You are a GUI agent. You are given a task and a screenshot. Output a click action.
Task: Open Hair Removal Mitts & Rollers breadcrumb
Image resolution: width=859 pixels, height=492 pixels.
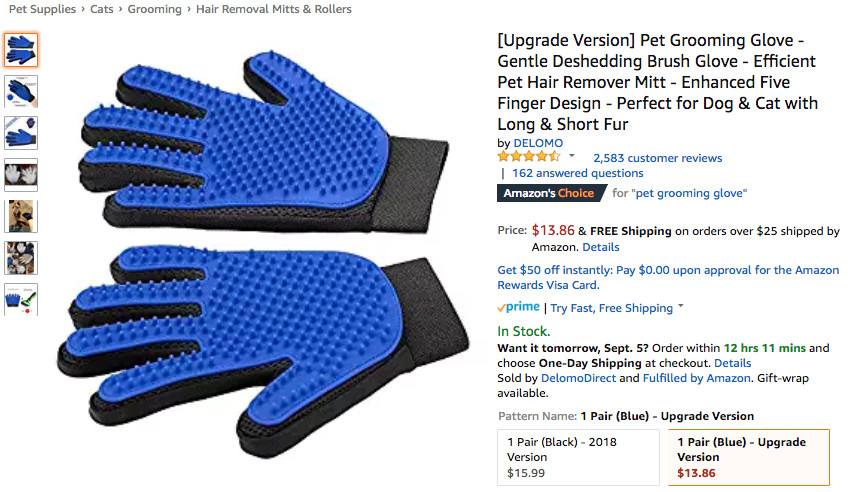tap(274, 9)
